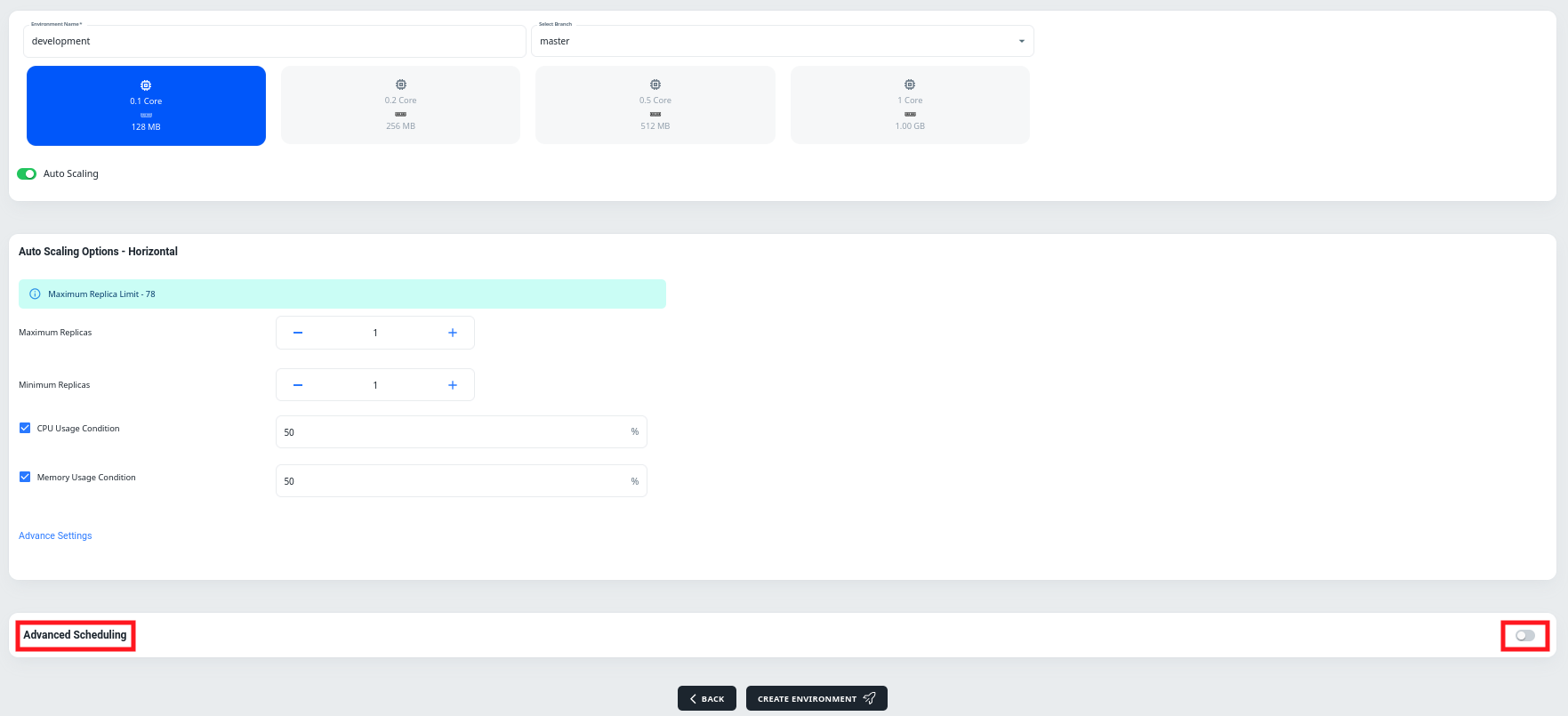
Task: Uncheck the CPU Usage Condition checkbox
Action: click(25, 428)
